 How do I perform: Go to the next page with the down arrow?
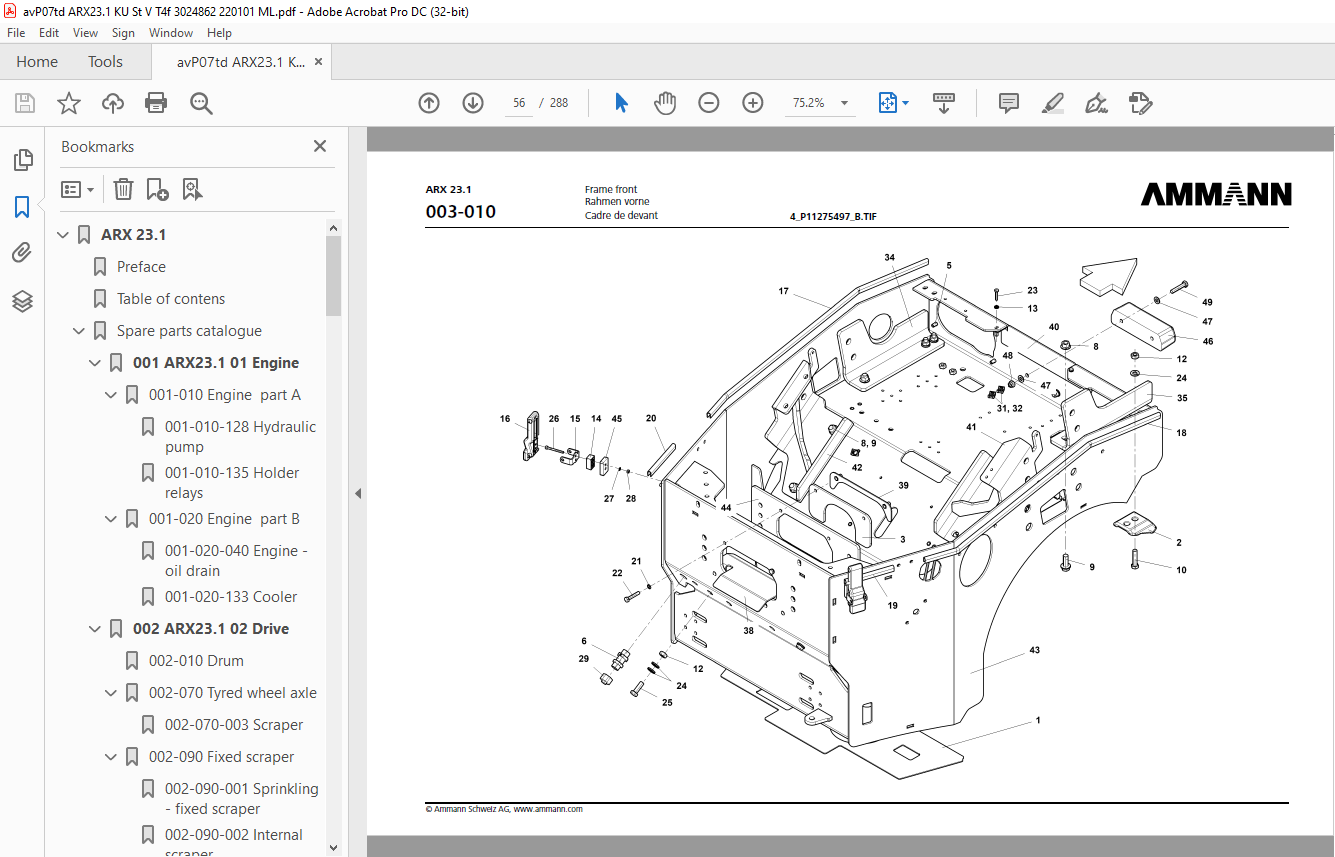click(473, 103)
